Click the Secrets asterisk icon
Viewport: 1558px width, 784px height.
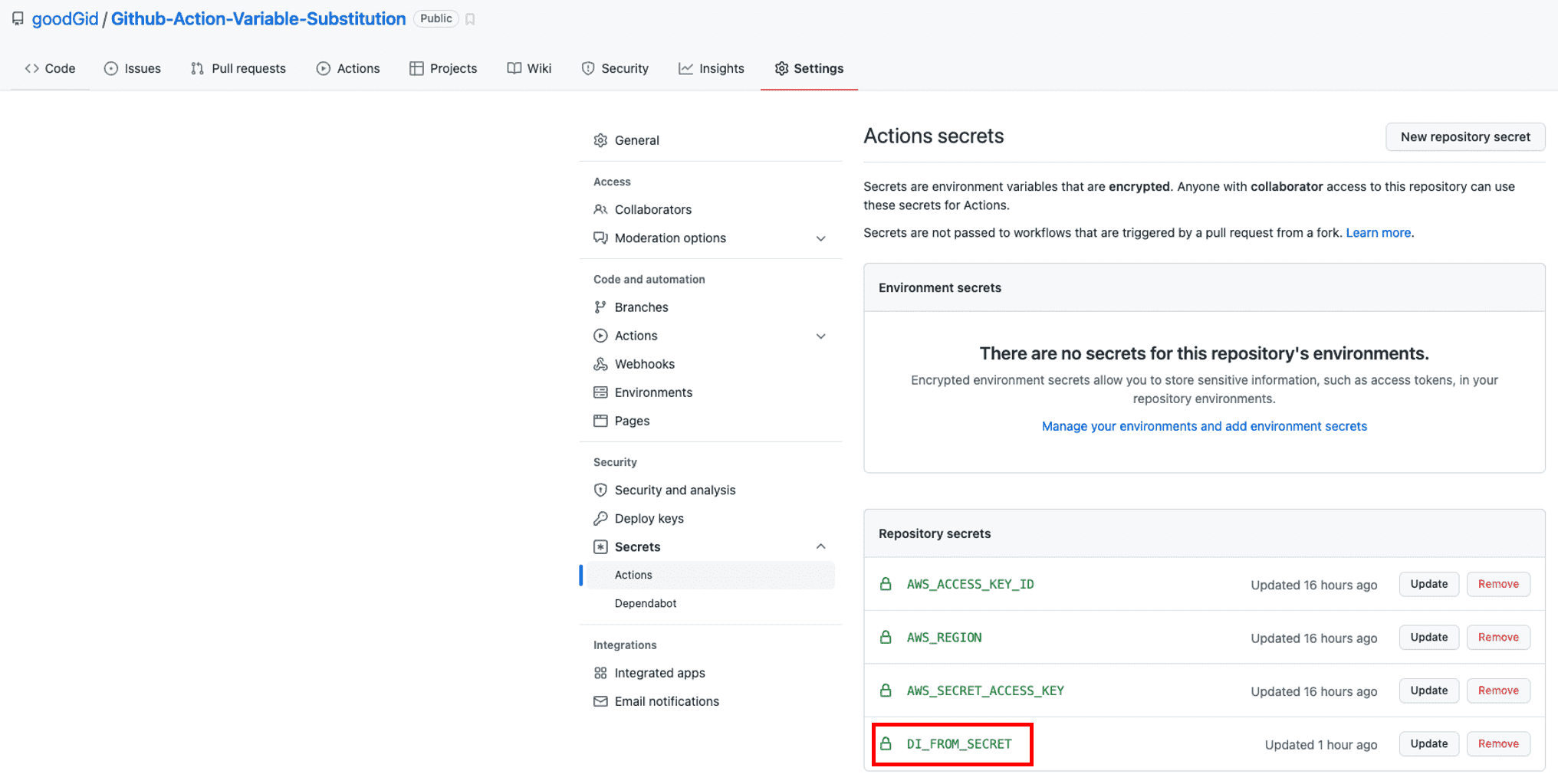click(600, 547)
